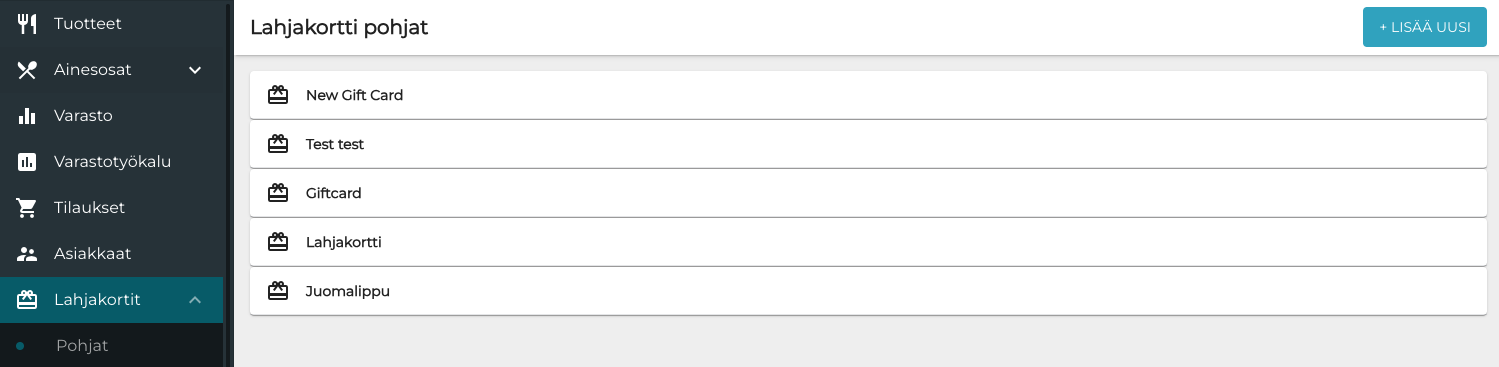This screenshot has width=1499, height=367.
Task: Open the Test test template row
Action: click(x=868, y=144)
